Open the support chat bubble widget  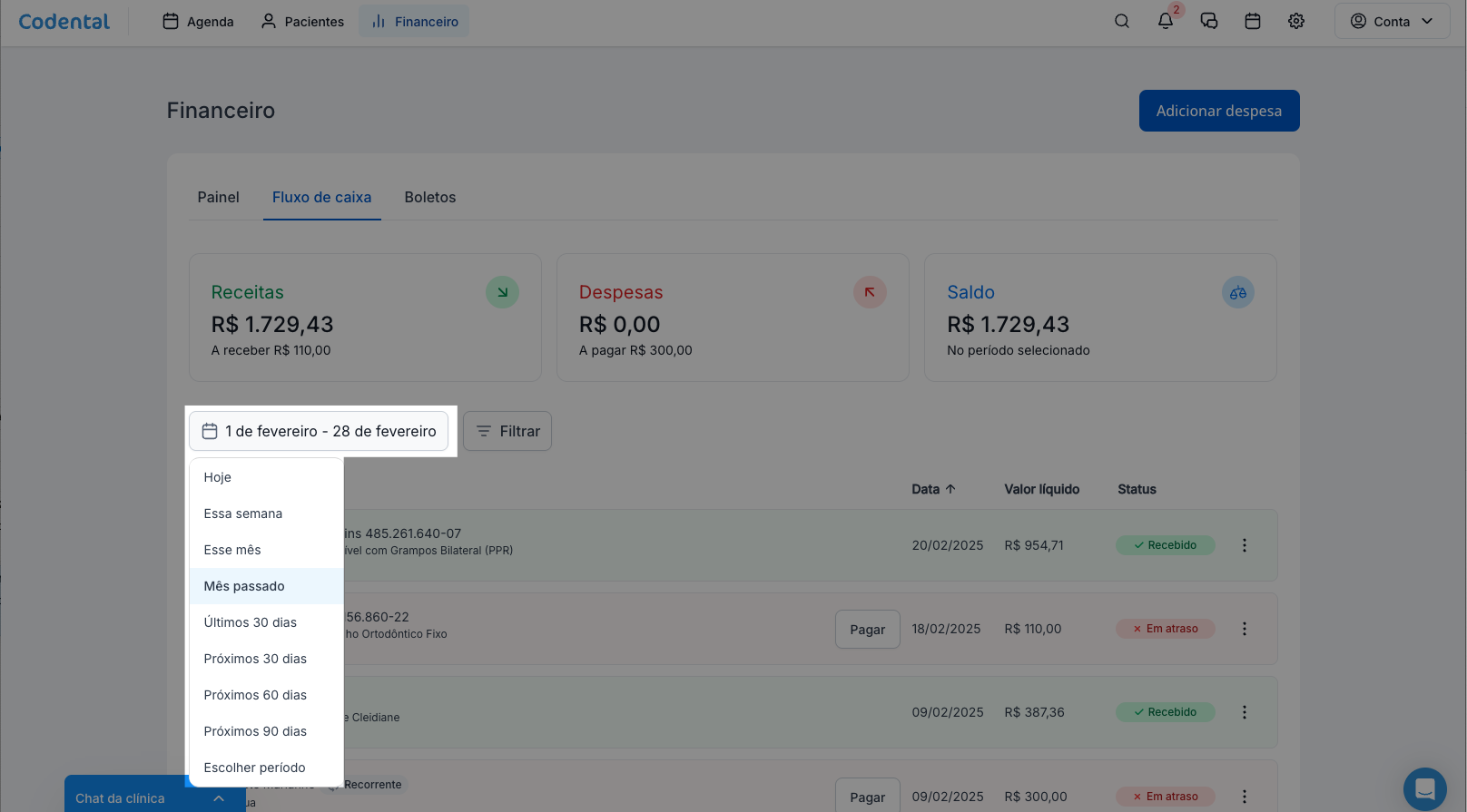point(1424,788)
